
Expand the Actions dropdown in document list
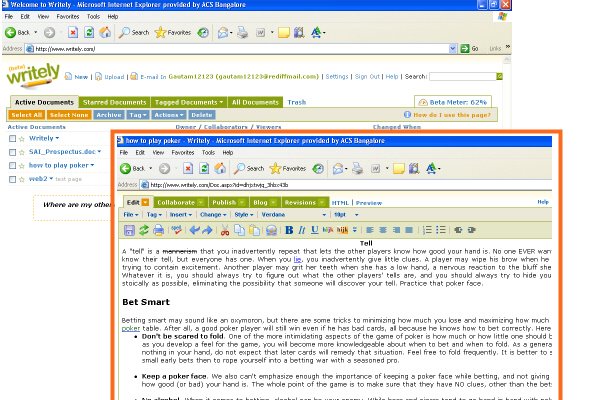point(168,115)
